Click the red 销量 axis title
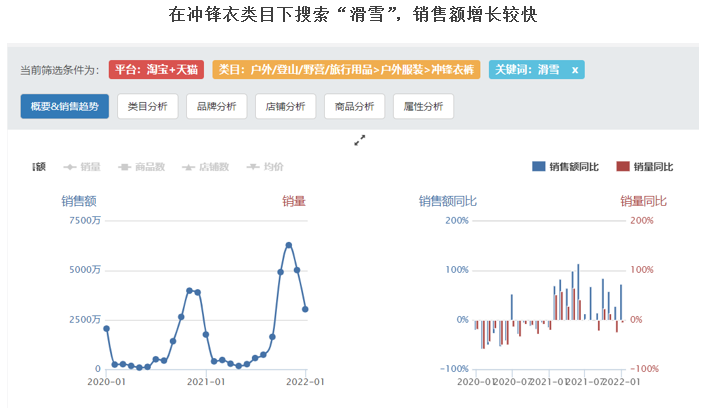This screenshot has height=414, width=724. (294, 201)
